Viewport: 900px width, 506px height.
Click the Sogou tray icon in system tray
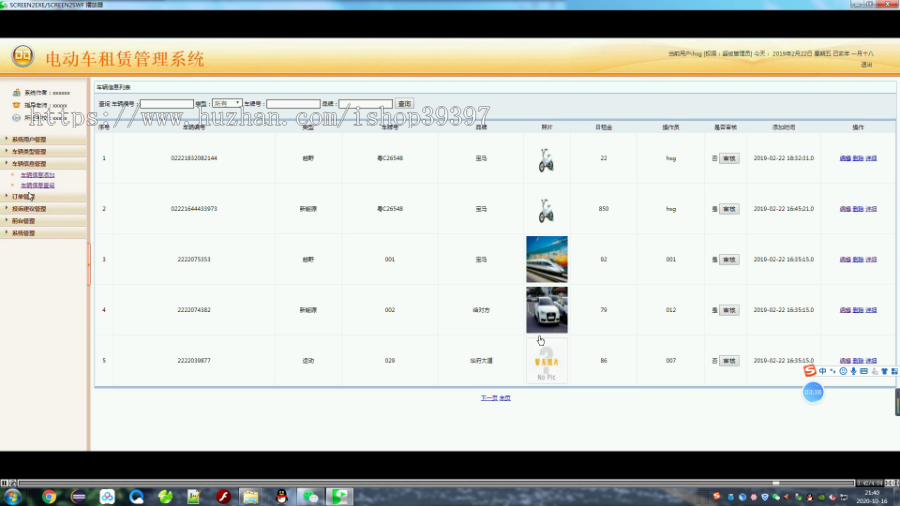pos(716,496)
